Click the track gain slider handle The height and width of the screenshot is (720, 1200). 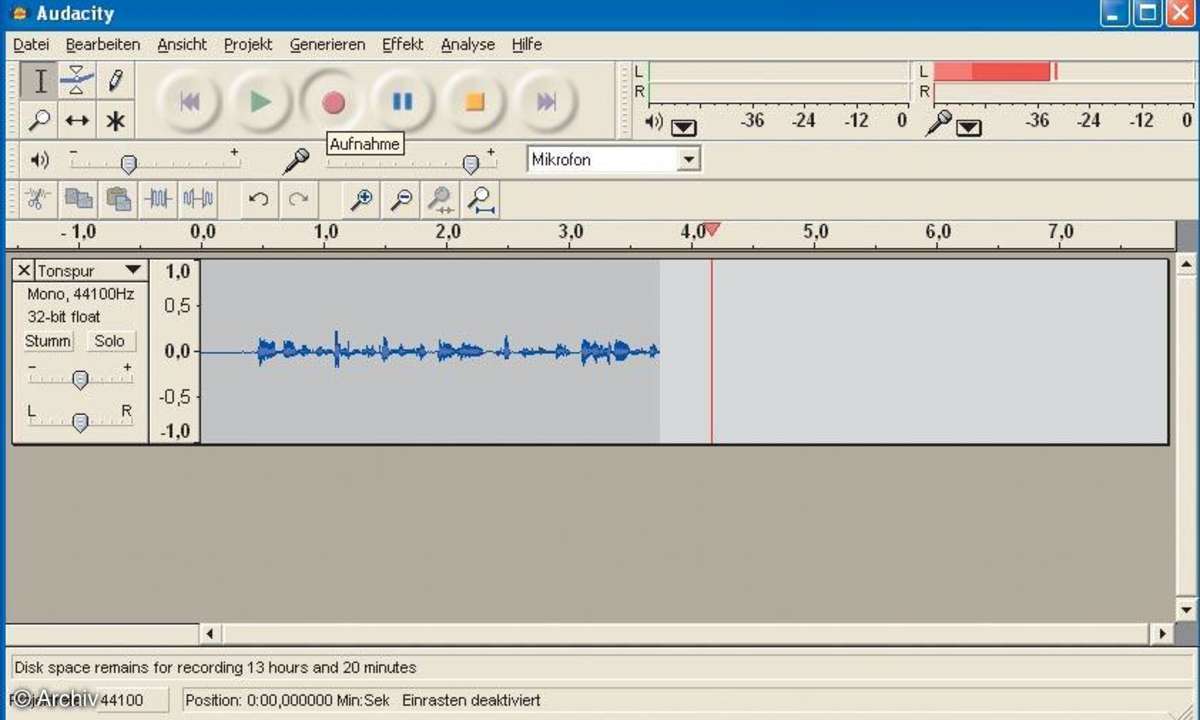[80, 380]
